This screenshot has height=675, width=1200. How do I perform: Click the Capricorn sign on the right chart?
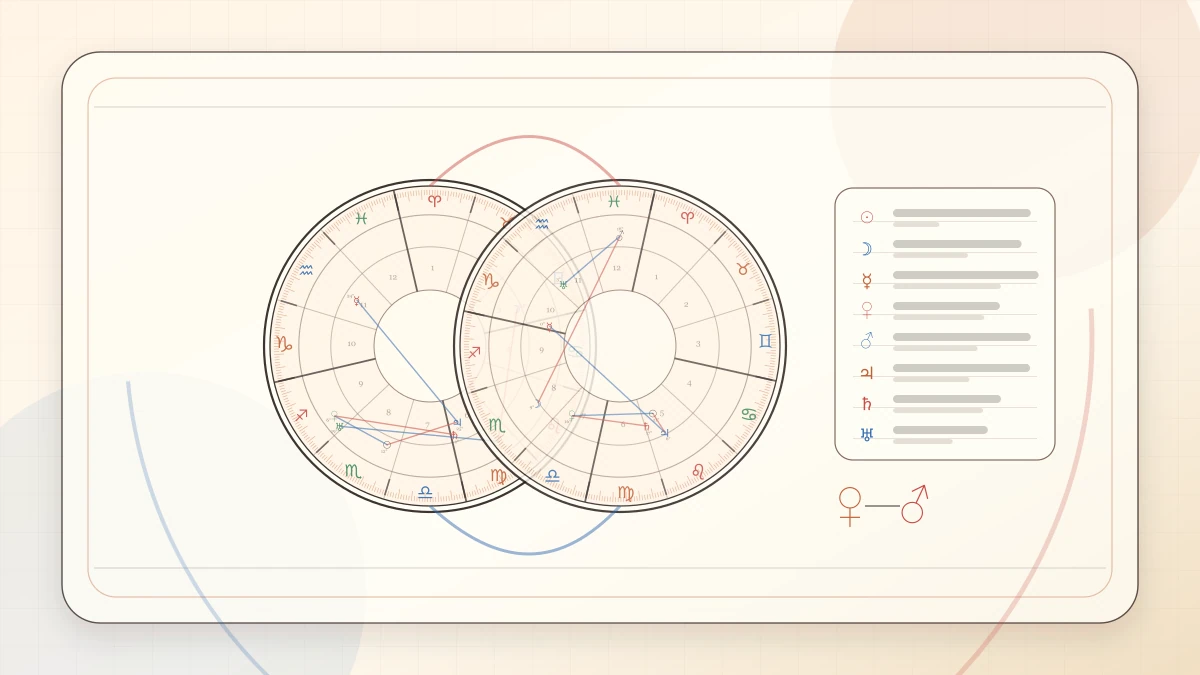click(491, 280)
